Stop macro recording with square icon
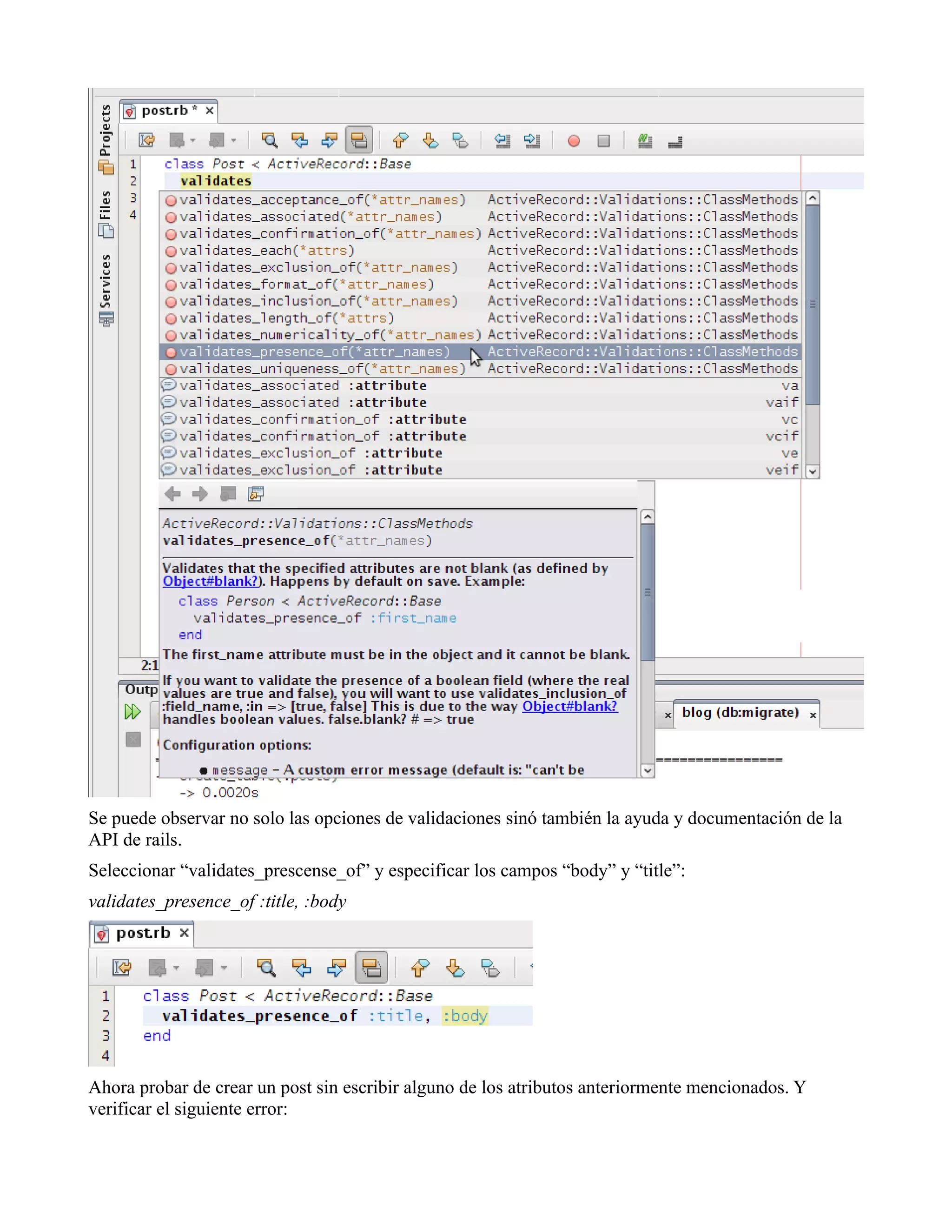This screenshot has height=1232, width=952. pyautogui.click(x=603, y=140)
